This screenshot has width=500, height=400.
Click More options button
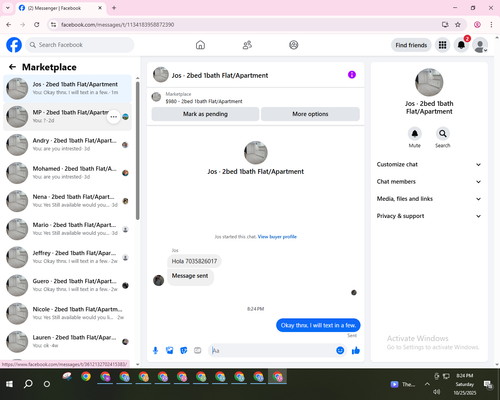(x=310, y=114)
